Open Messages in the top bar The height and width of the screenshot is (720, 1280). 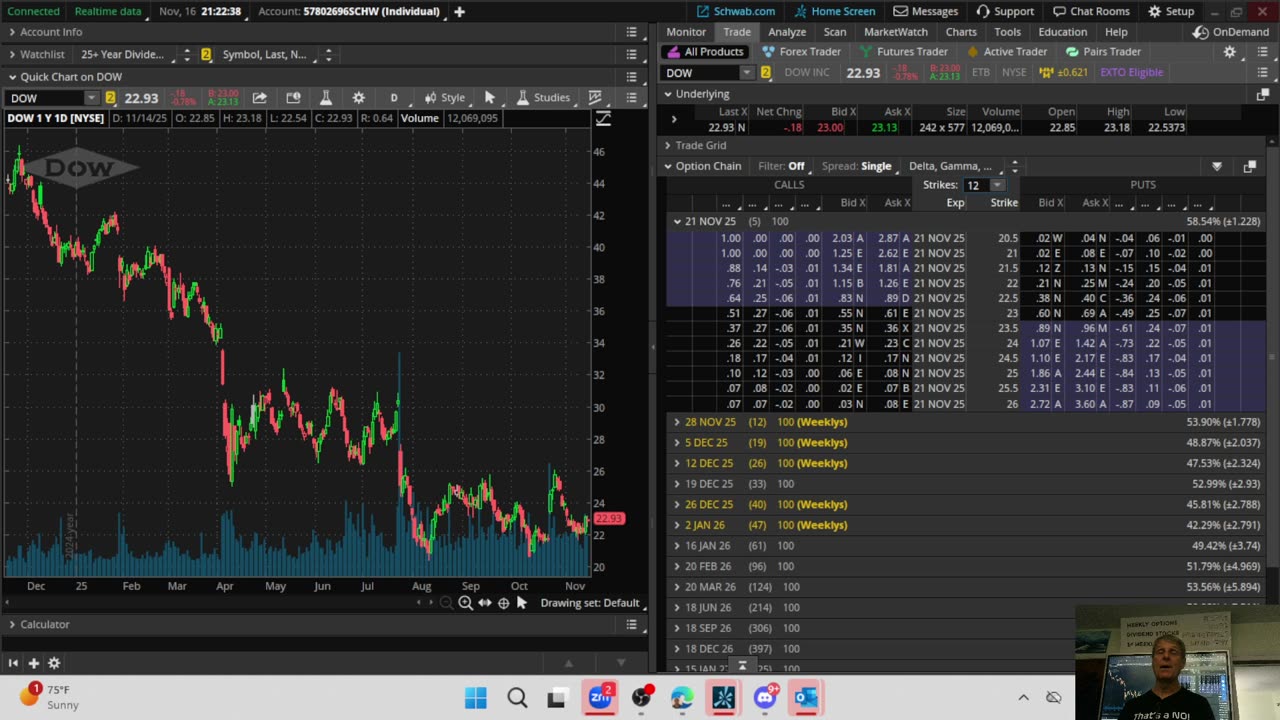point(926,11)
